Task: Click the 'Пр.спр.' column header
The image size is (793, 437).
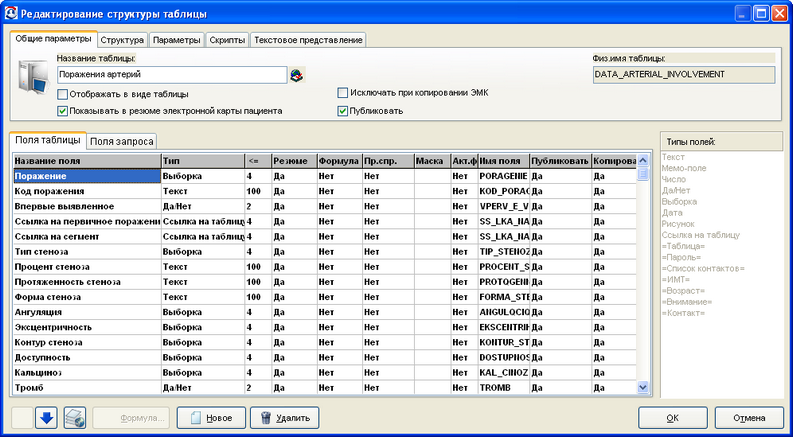Action: 388,161
